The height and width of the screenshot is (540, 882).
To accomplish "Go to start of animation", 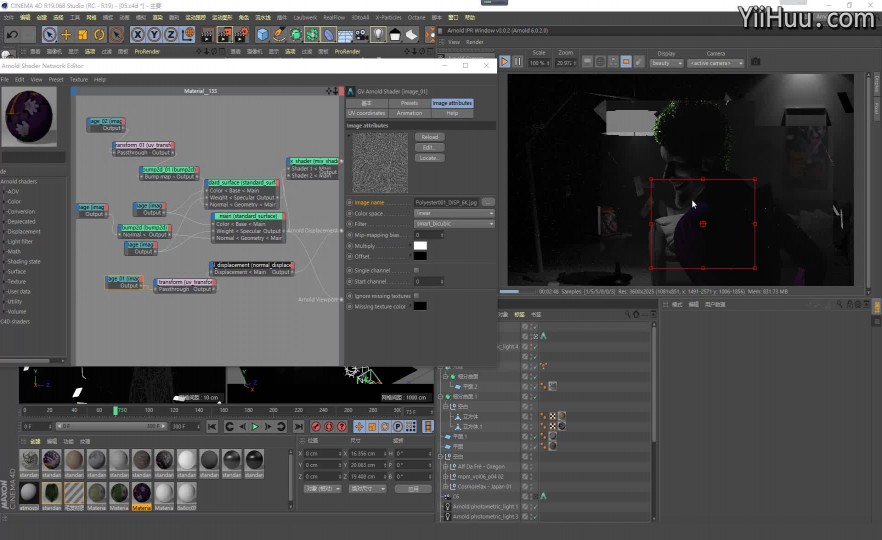I will tap(212, 427).
